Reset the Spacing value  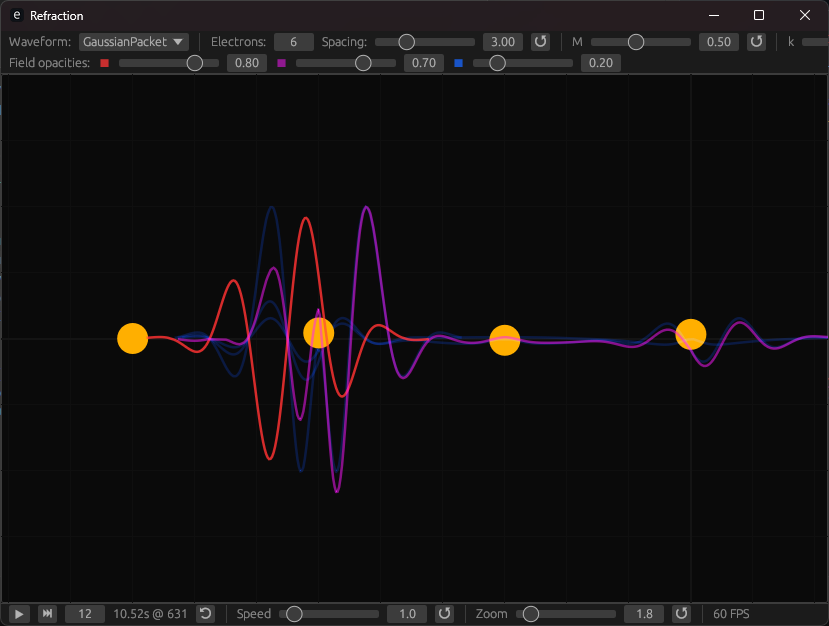540,42
